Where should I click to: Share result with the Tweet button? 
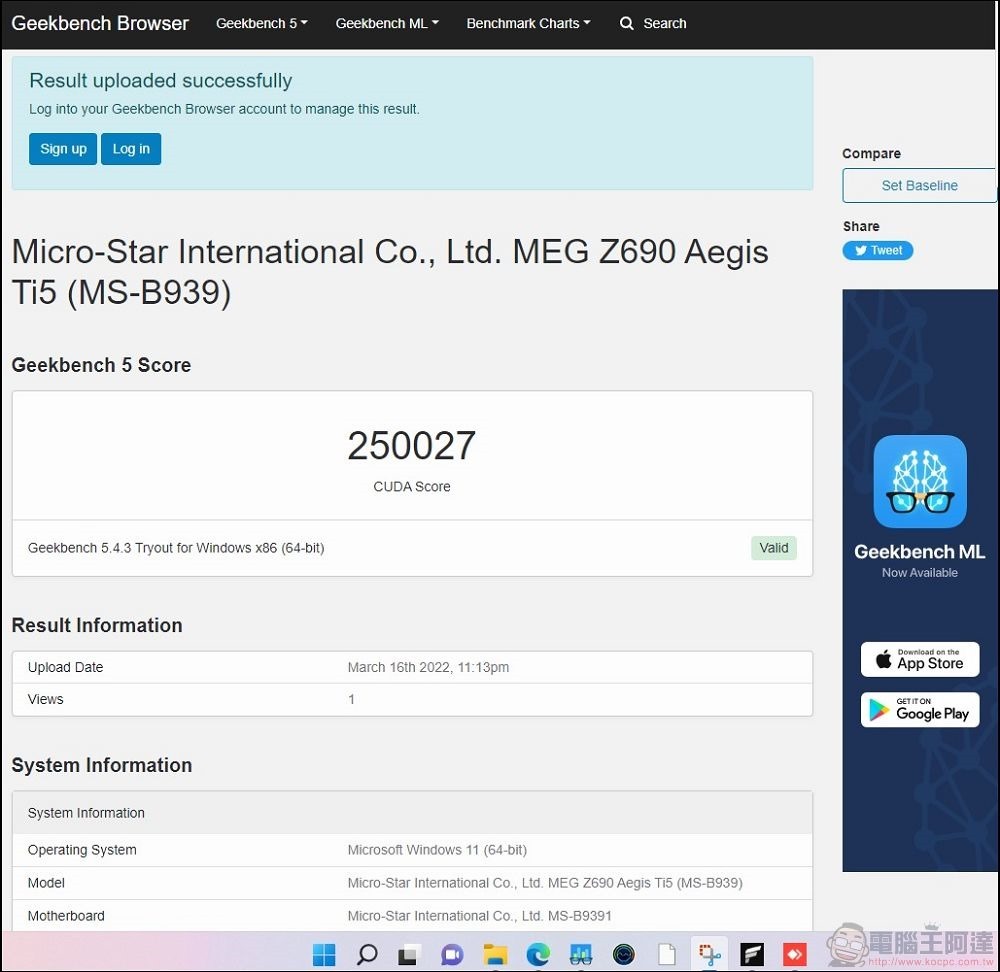click(x=877, y=251)
